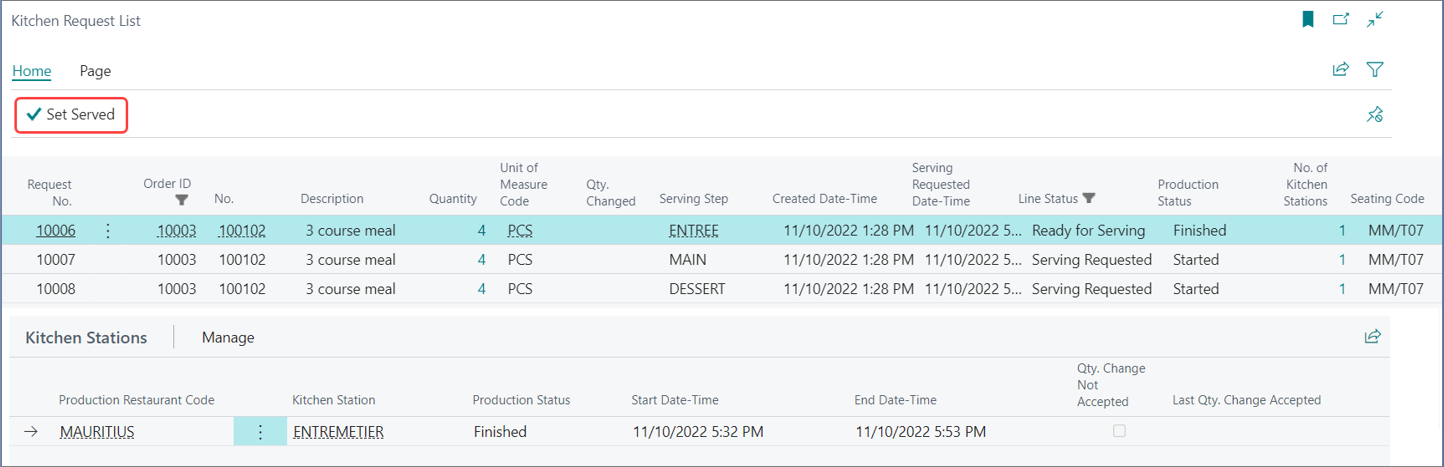
Task: Click the Set Served button
Action: [71, 115]
